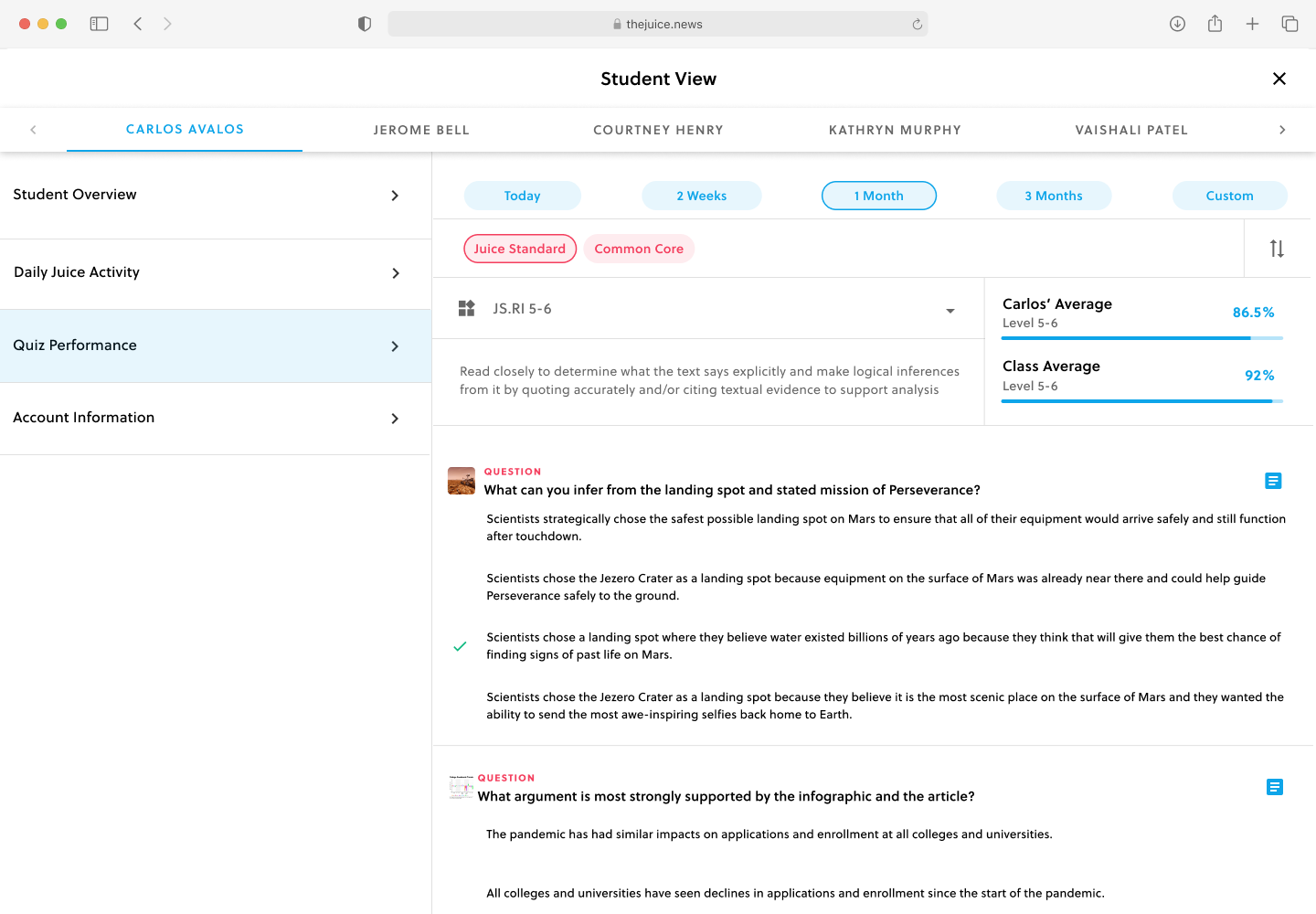Open infographic thumbnail for second question
The height and width of the screenshot is (914, 1316).
pyautogui.click(x=462, y=787)
